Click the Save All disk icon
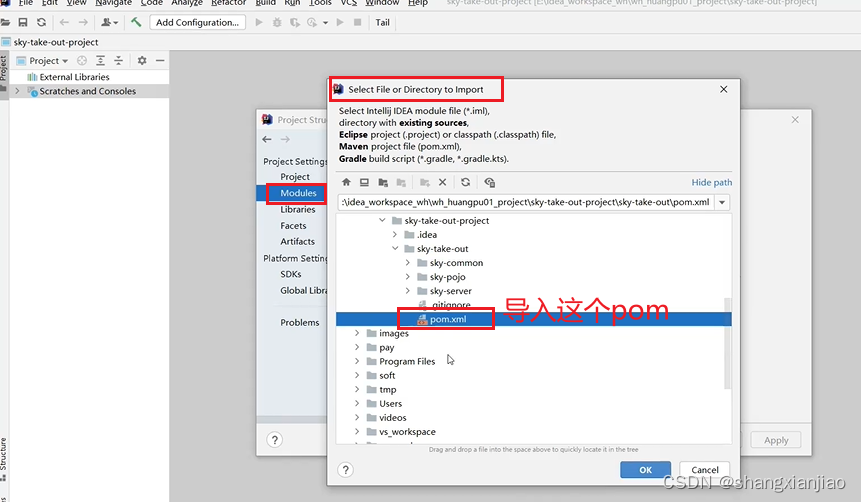This screenshot has height=502, width=861. click(x=23, y=23)
